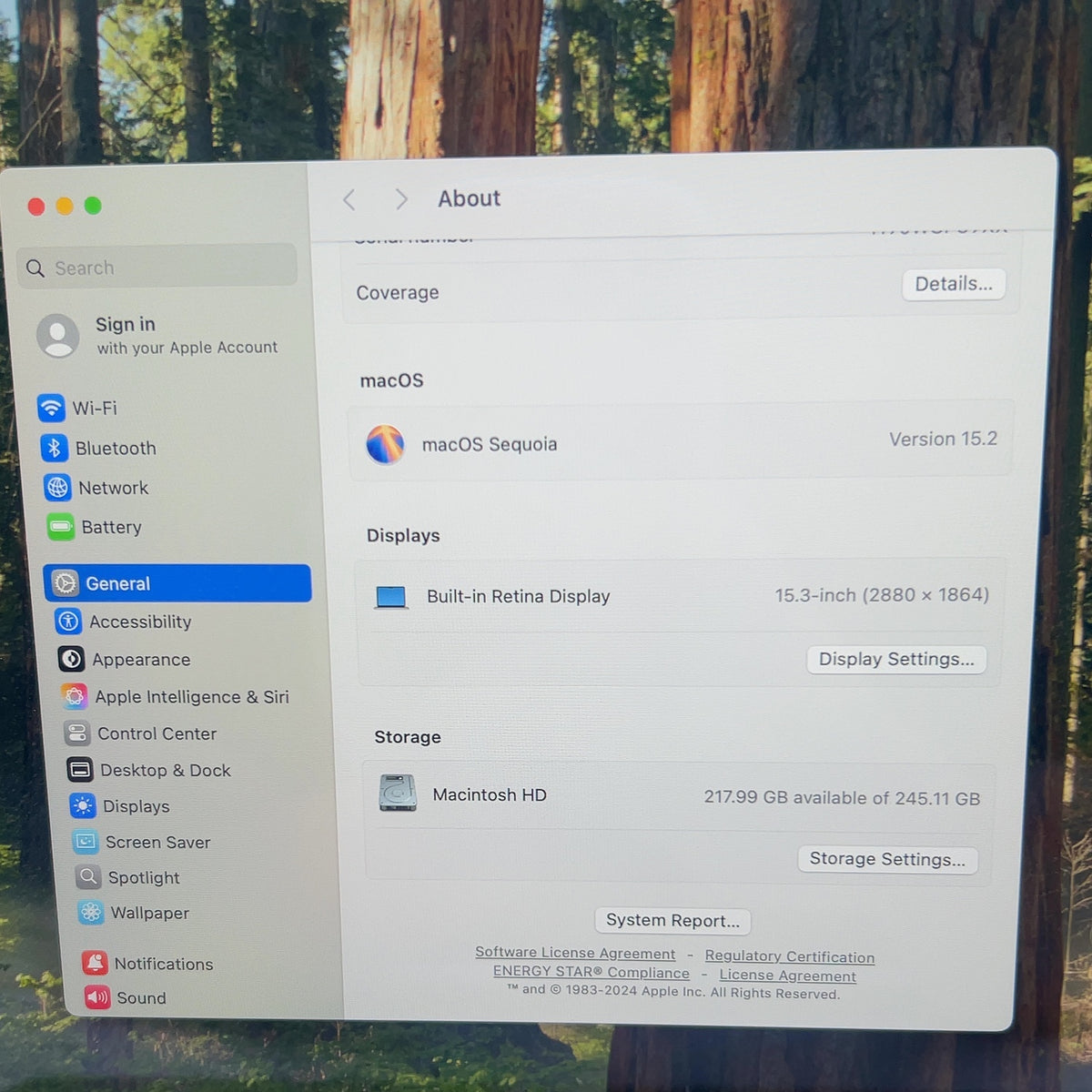This screenshot has height=1092, width=1092.
Task: Click the Apple Intelligence & Siri icon
Action: (x=75, y=697)
